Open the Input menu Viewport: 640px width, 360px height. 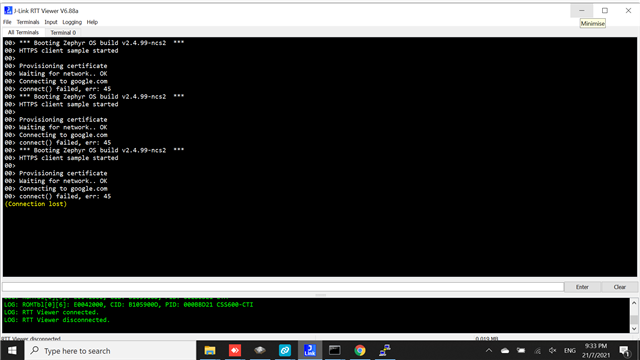tap(51, 22)
